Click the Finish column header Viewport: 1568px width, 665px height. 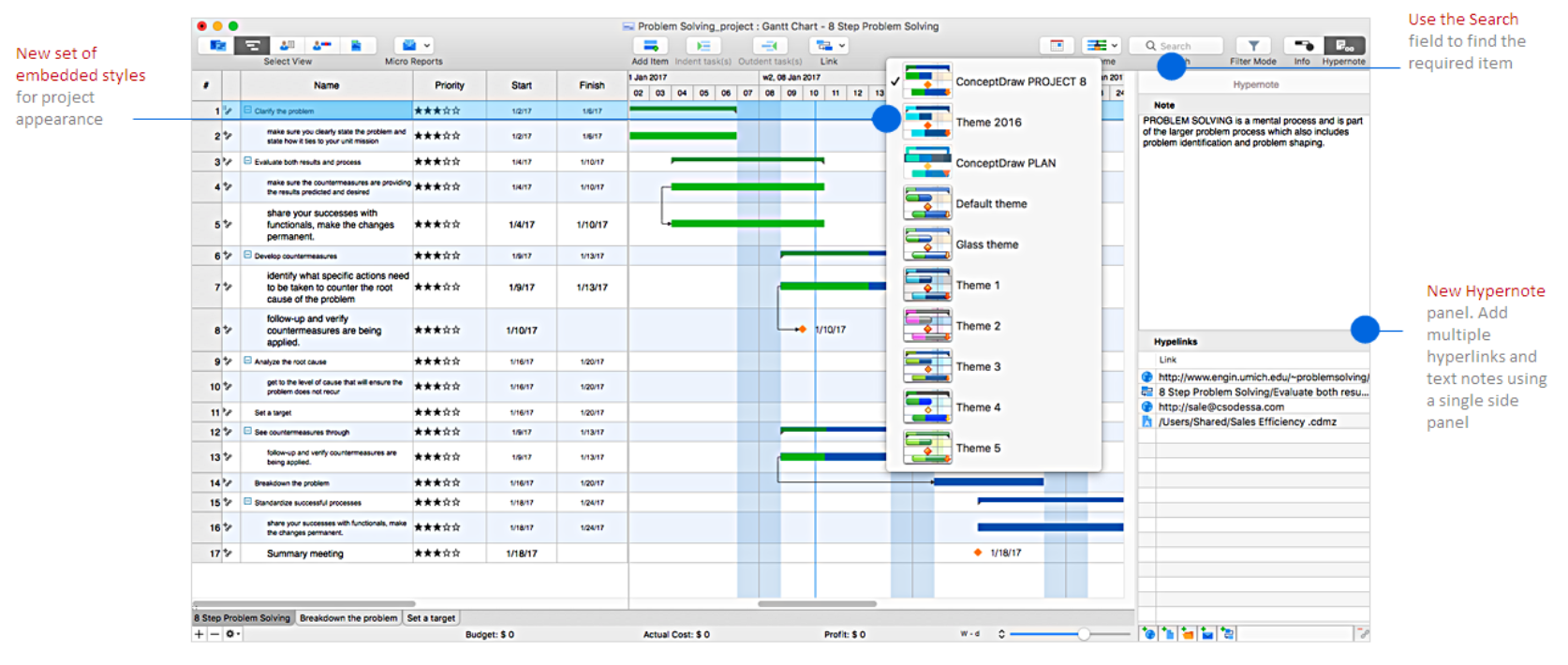coord(592,85)
